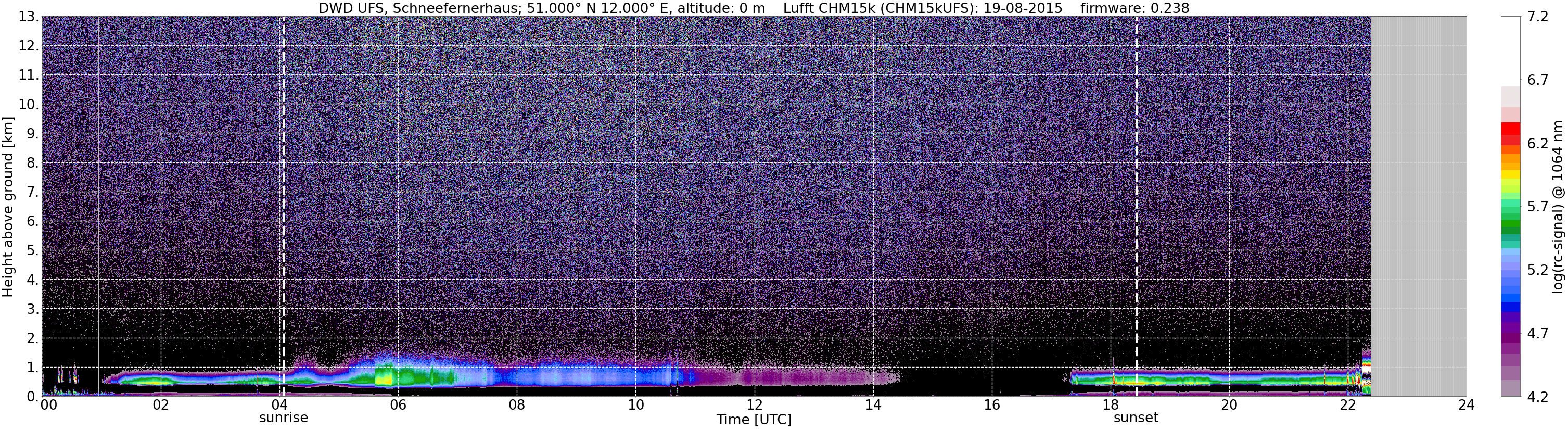Click the 'Time [UTC]' axis label
The width and height of the screenshot is (1568, 430).
point(754,420)
